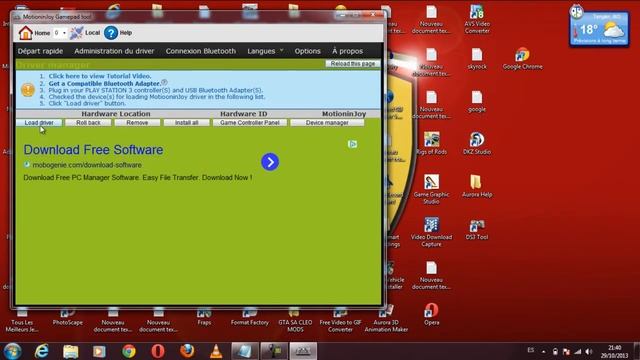Select the google desktop file
Viewport: 640px width, 360px height.
tap(477, 101)
